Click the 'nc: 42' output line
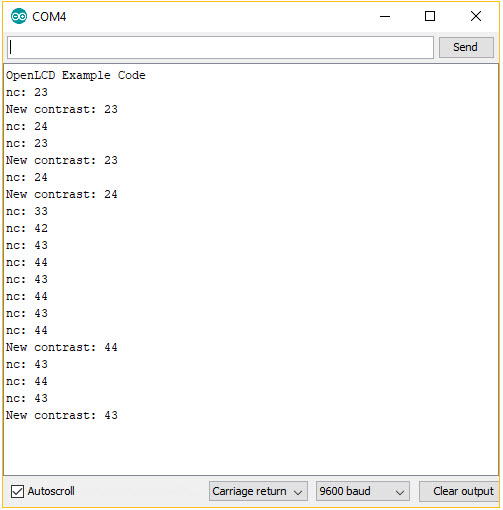Image resolution: width=503 pixels, height=510 pixels. tap(27, 228)
